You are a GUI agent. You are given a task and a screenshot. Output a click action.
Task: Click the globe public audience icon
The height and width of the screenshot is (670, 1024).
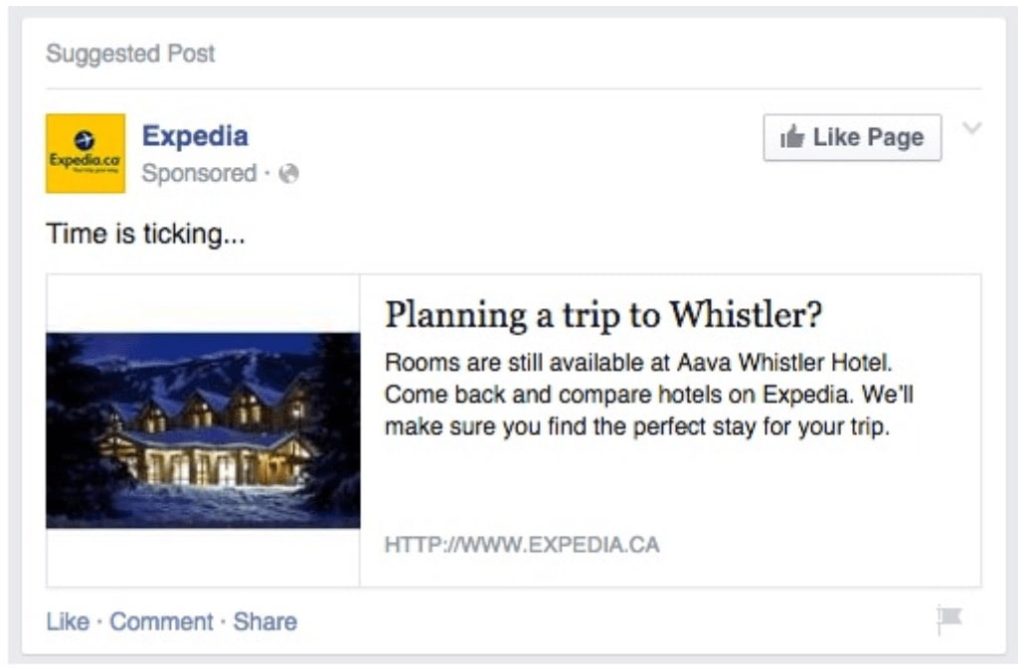coord(290,174)
